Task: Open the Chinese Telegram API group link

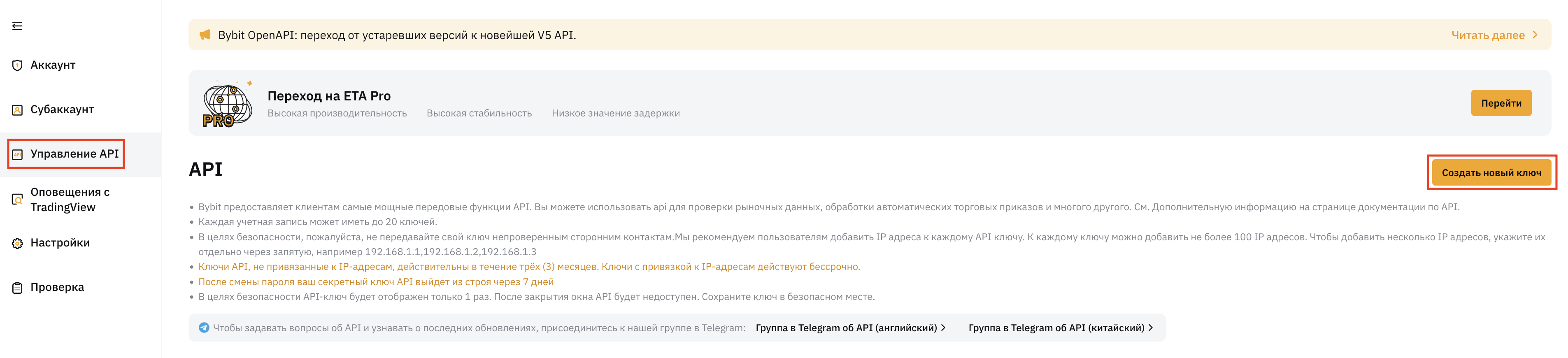Action: 1056,328
